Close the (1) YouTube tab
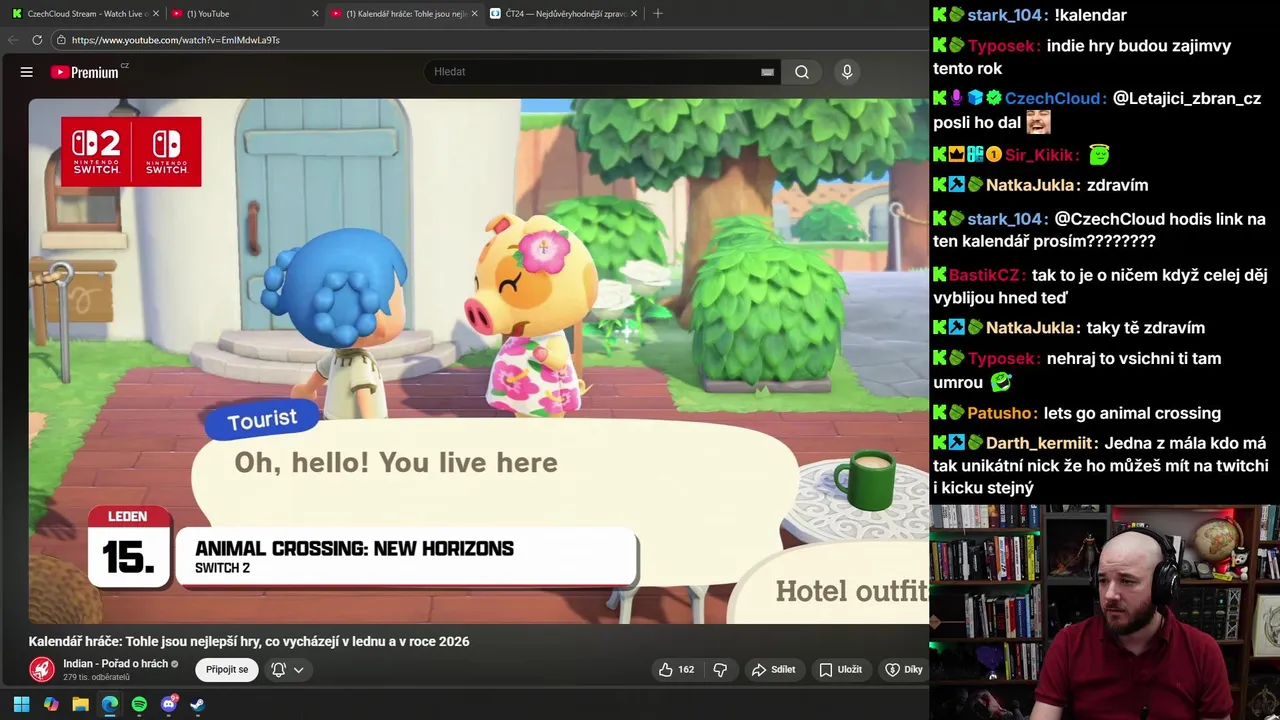 tap(315, 14)
